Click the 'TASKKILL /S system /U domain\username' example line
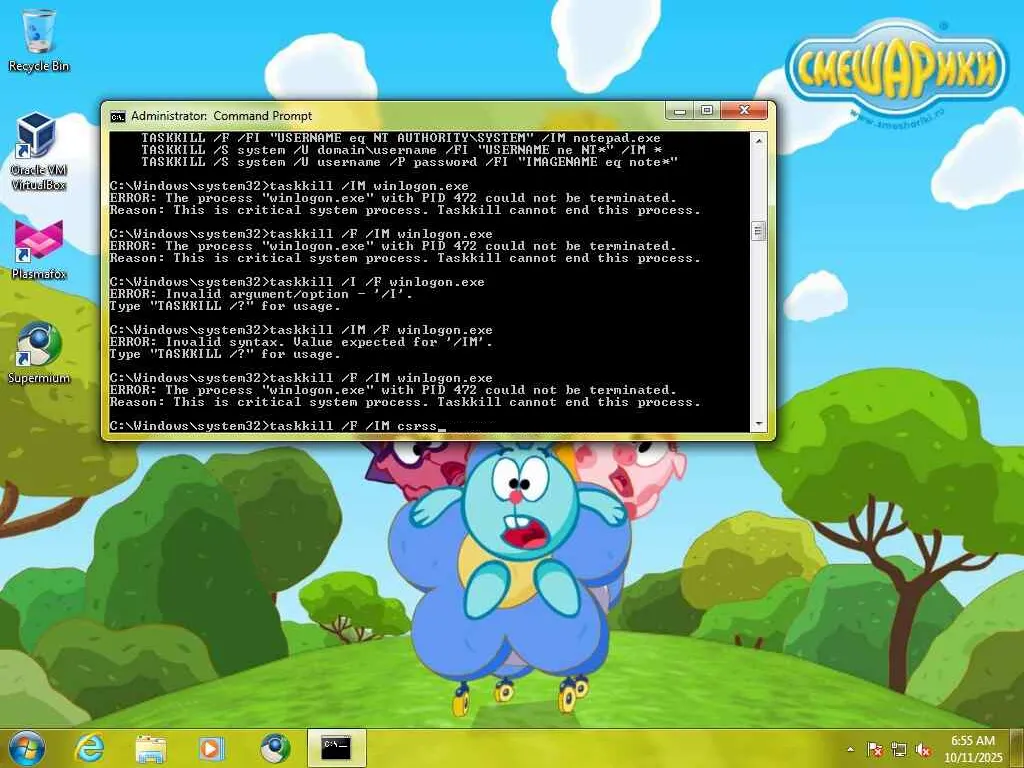The width and height of the screenshot is (1024, 768). click(402, 150)
